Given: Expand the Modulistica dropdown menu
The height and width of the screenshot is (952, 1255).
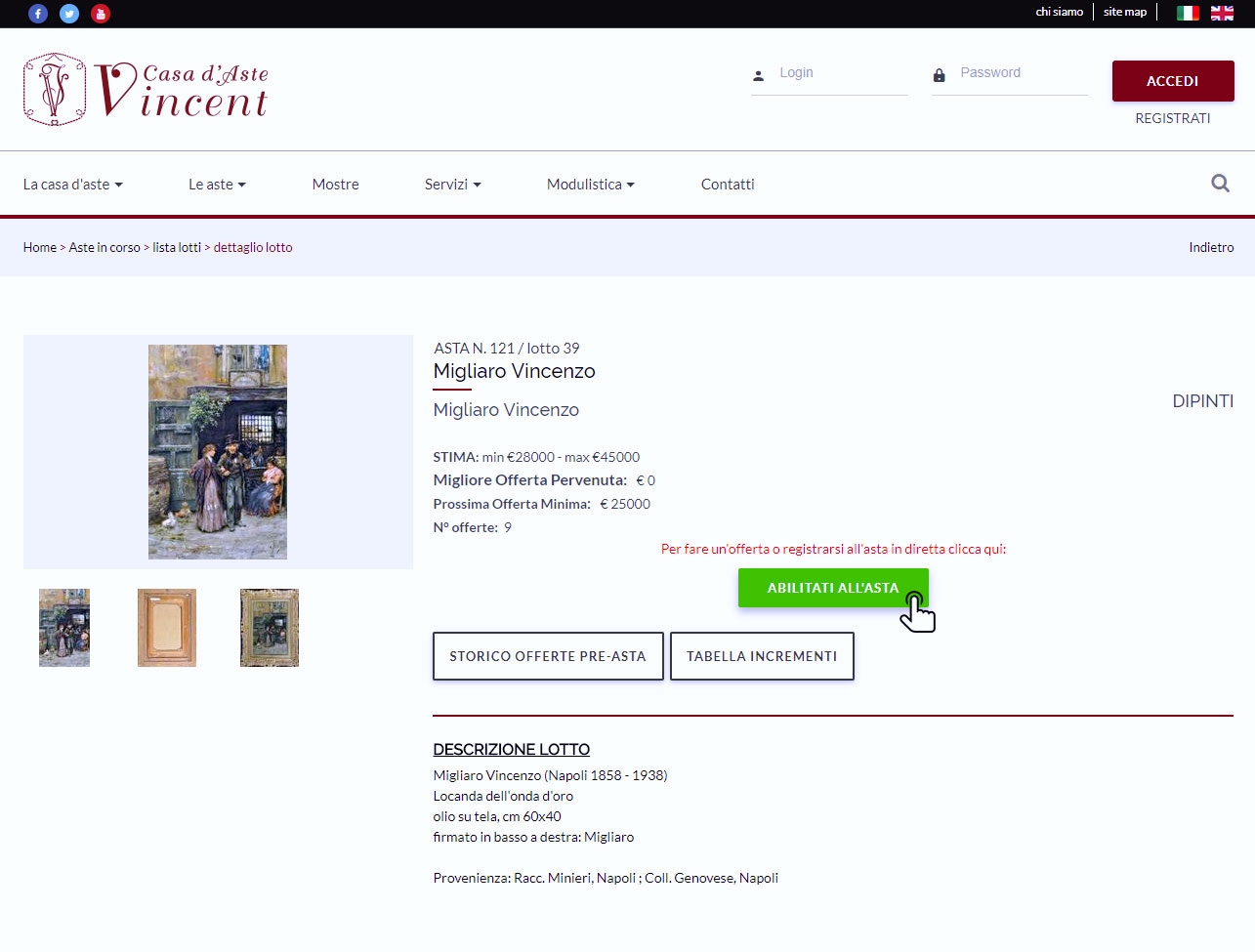Looking at the screenshot, I should click(x=591, y=185).
